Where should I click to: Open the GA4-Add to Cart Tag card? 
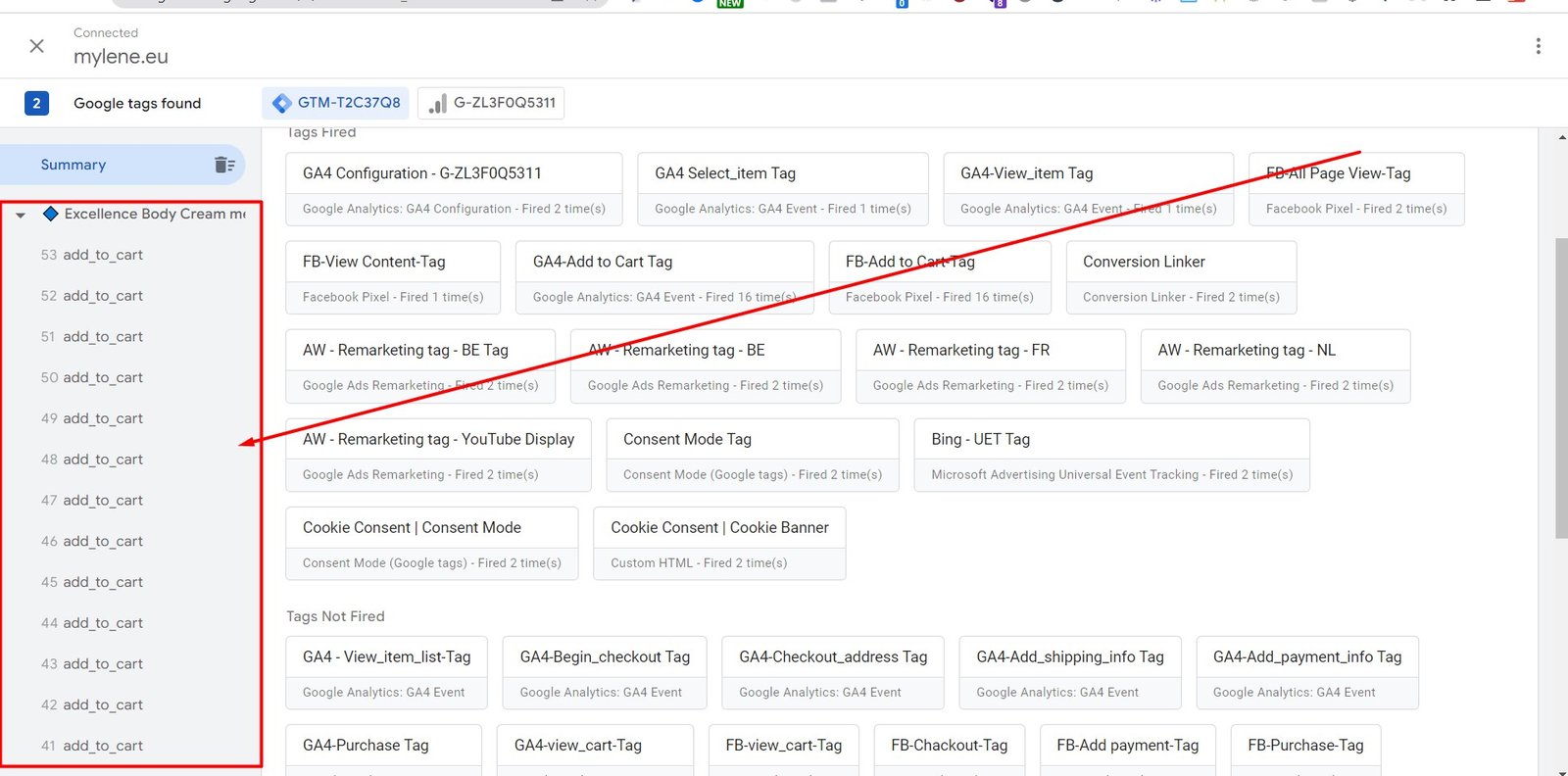click(665, 277)
